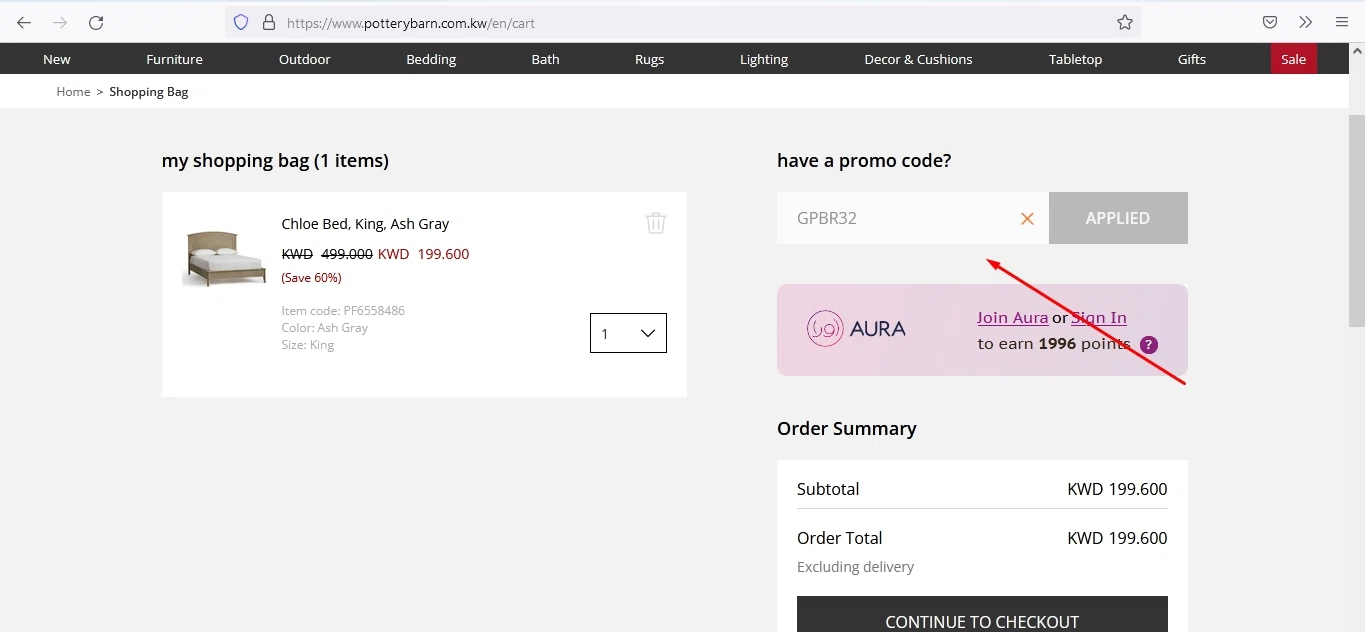Screen dimensions: 1365x632
Task: Open the Lighting category menu
Action: (x=764, y=59)
